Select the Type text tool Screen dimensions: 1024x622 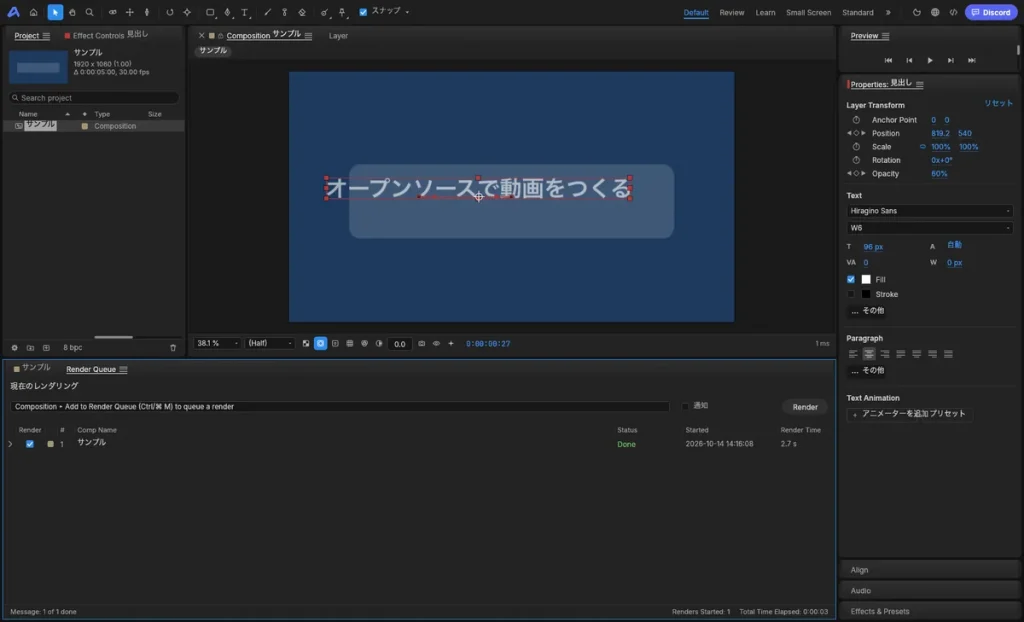245,12
